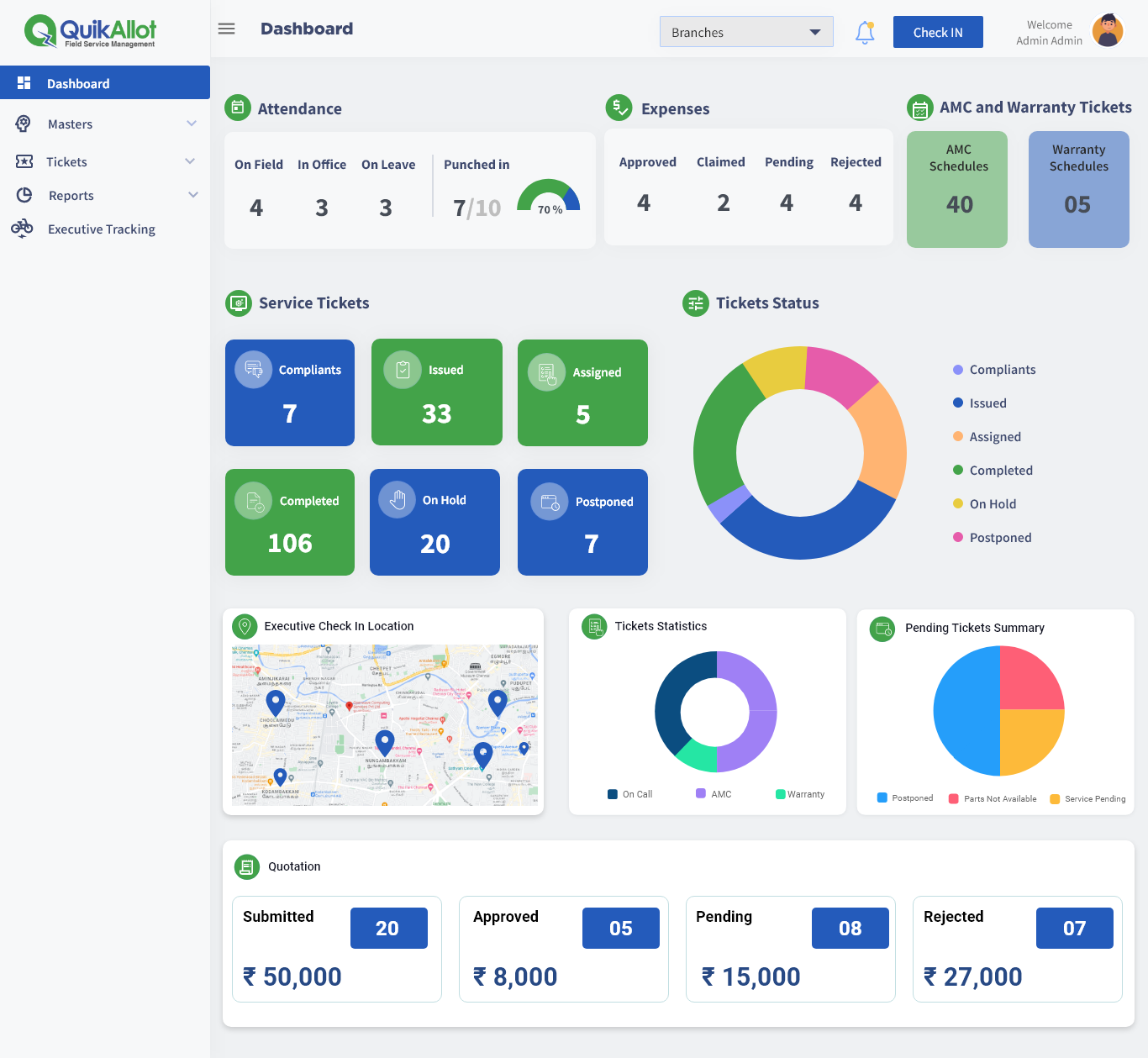This screenshot has width=1148, height=1058.
Task: Click the QuikAllot logo
Action: (x=90, y=30)
